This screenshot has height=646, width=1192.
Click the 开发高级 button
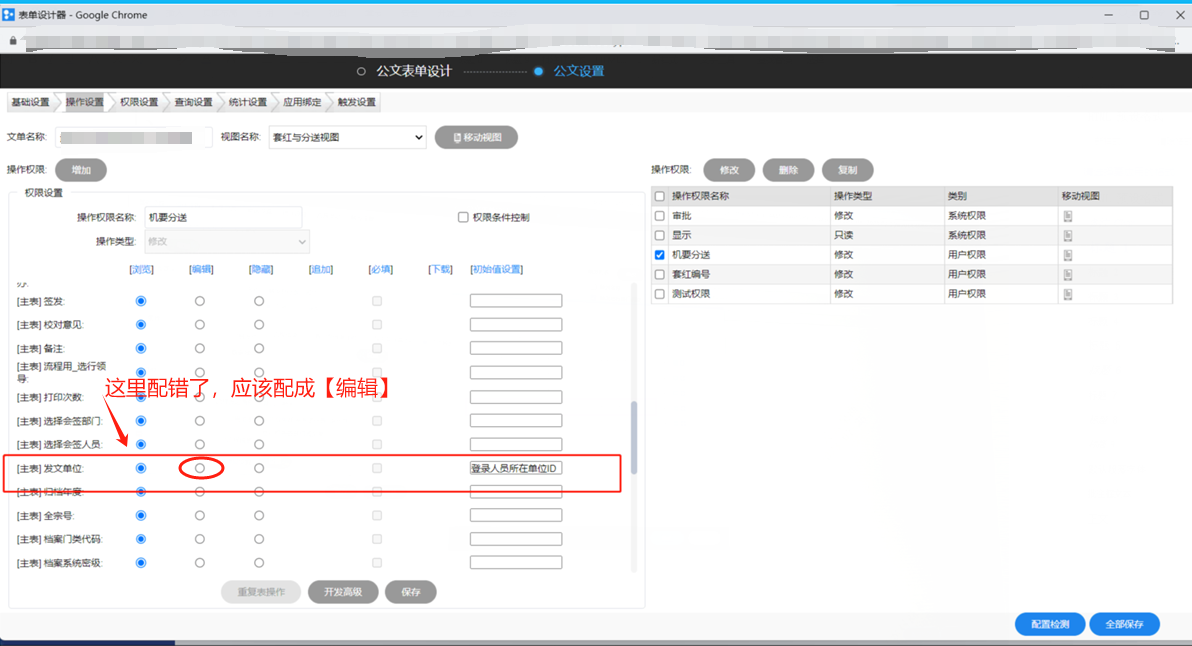[343, 592]
